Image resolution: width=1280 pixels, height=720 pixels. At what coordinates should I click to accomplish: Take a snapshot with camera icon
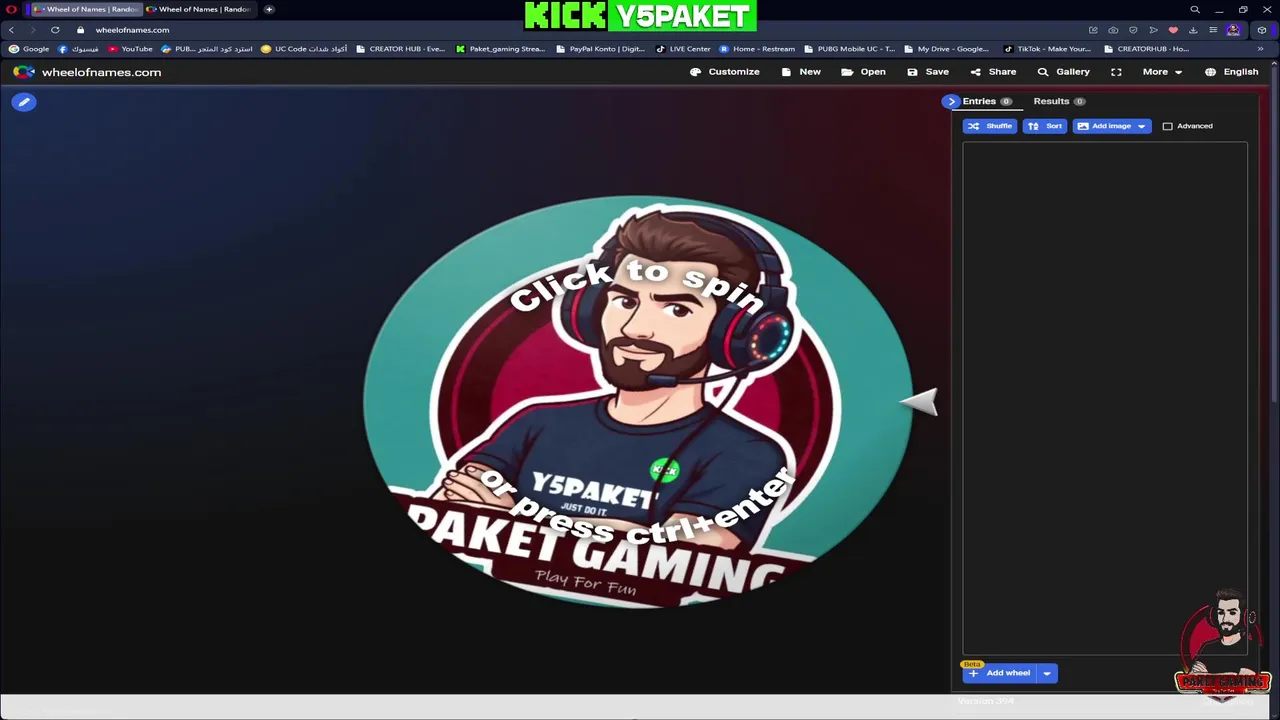[x=1113, y=30]
